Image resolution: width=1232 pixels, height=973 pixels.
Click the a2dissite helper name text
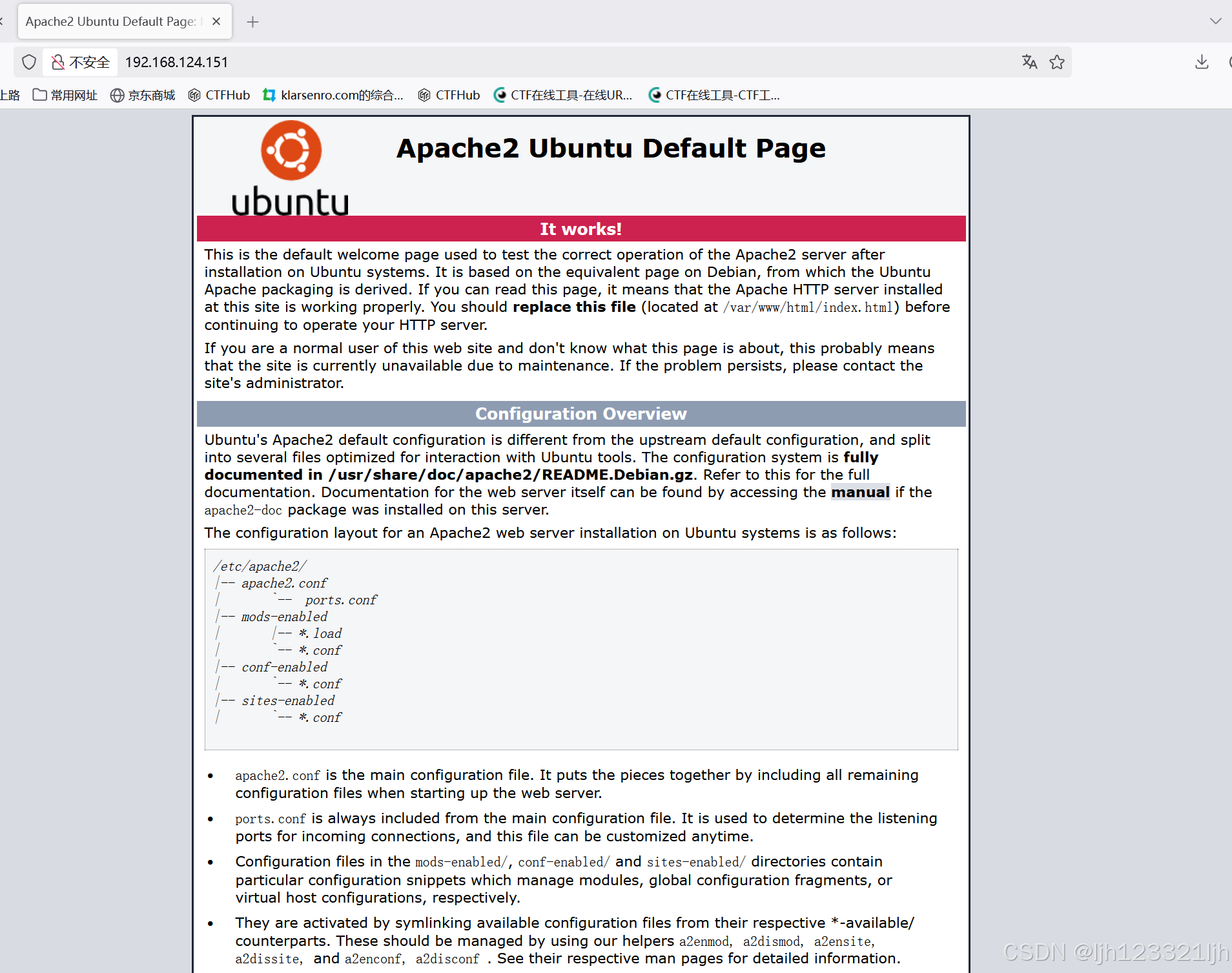coord(267,959)
